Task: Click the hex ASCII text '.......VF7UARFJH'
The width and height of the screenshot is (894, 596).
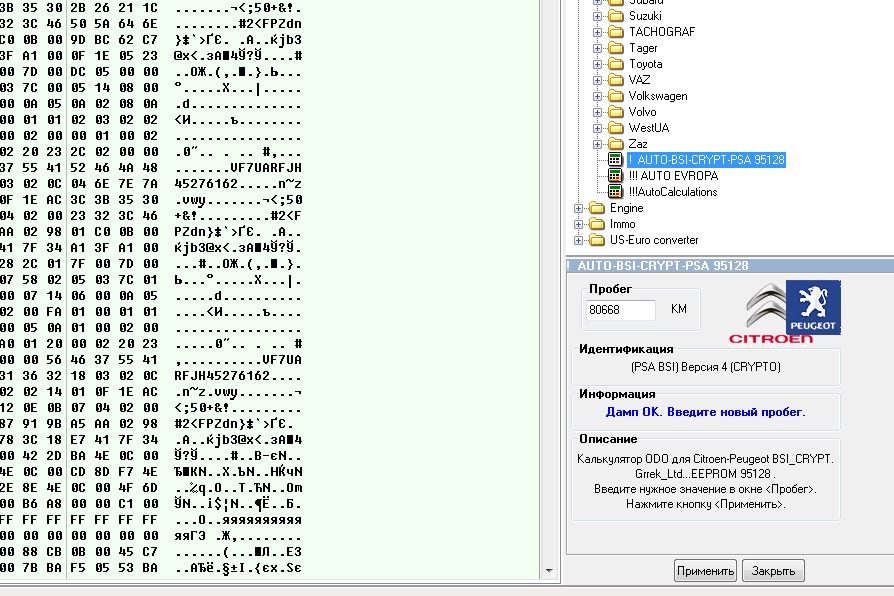Action: 238,168
